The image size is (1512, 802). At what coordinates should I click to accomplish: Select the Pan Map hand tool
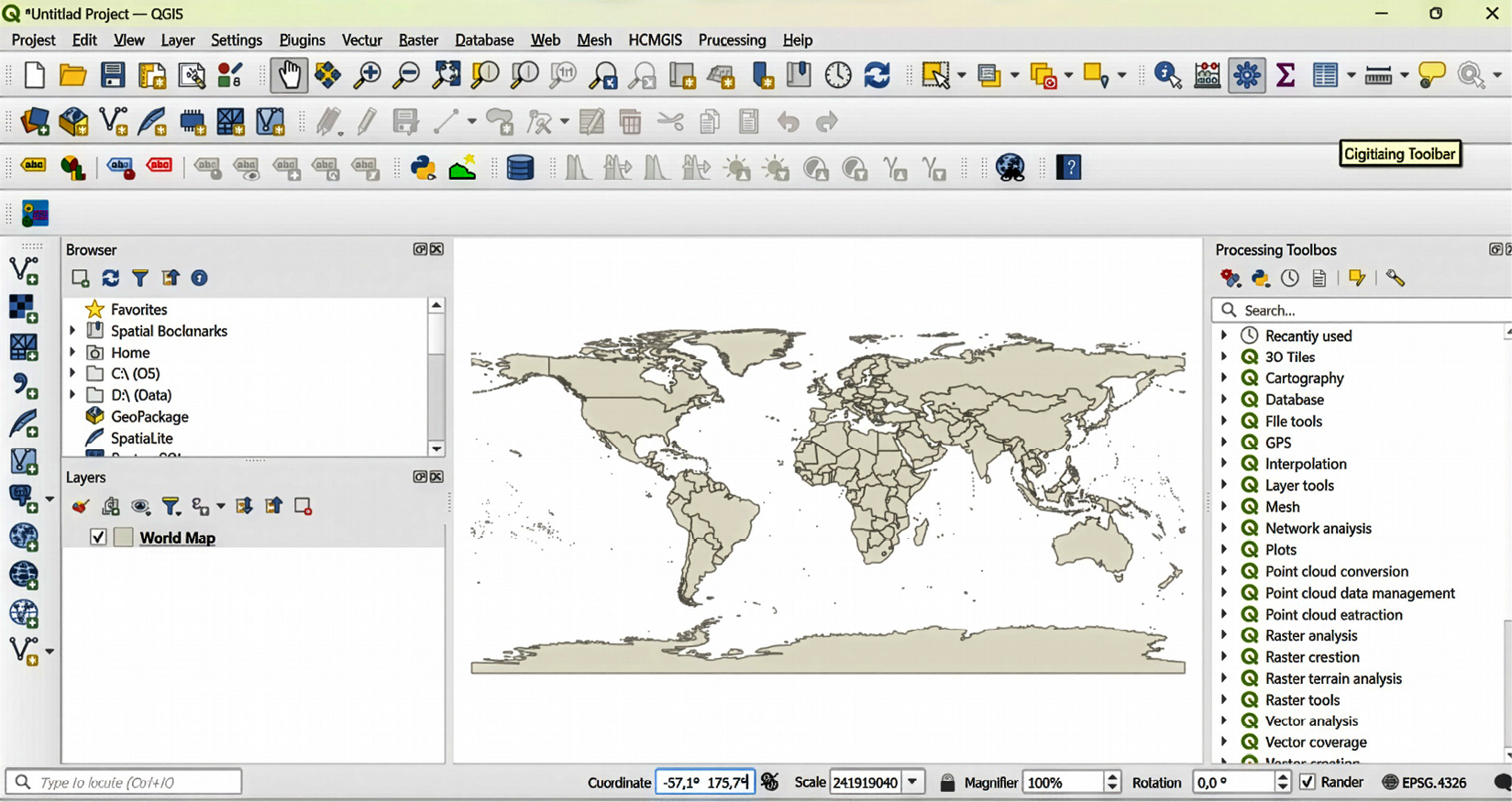[x=289, y=75]
